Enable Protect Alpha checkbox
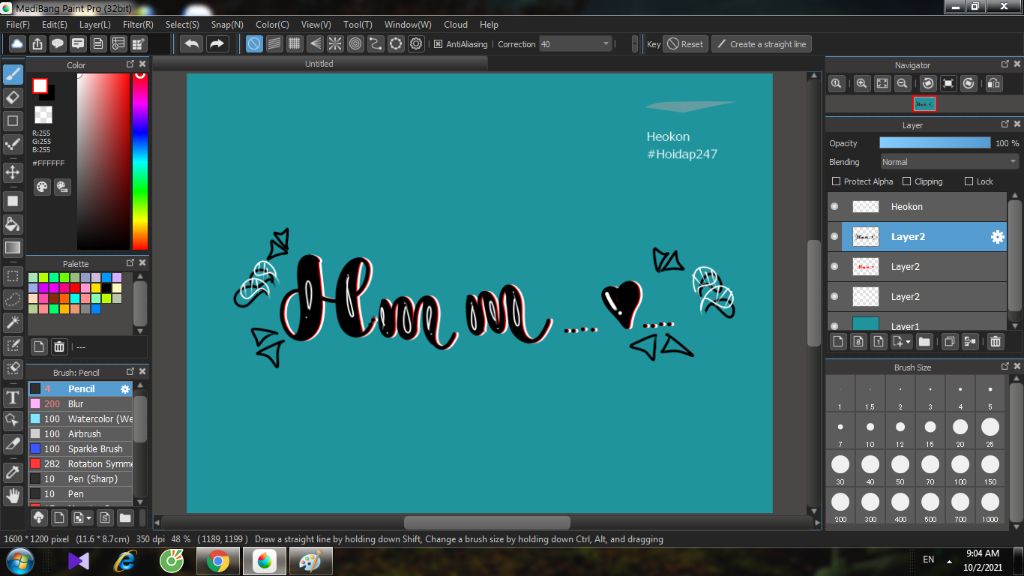1024x576 pixels. [836, 182]
